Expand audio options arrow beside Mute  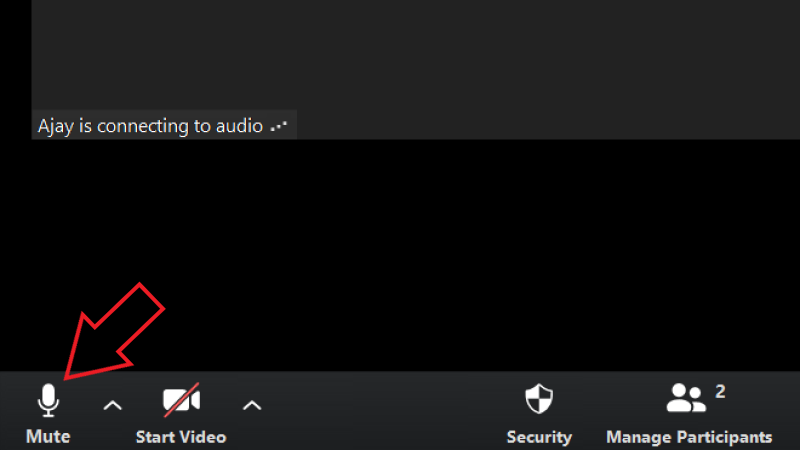[x=112, y=406]
